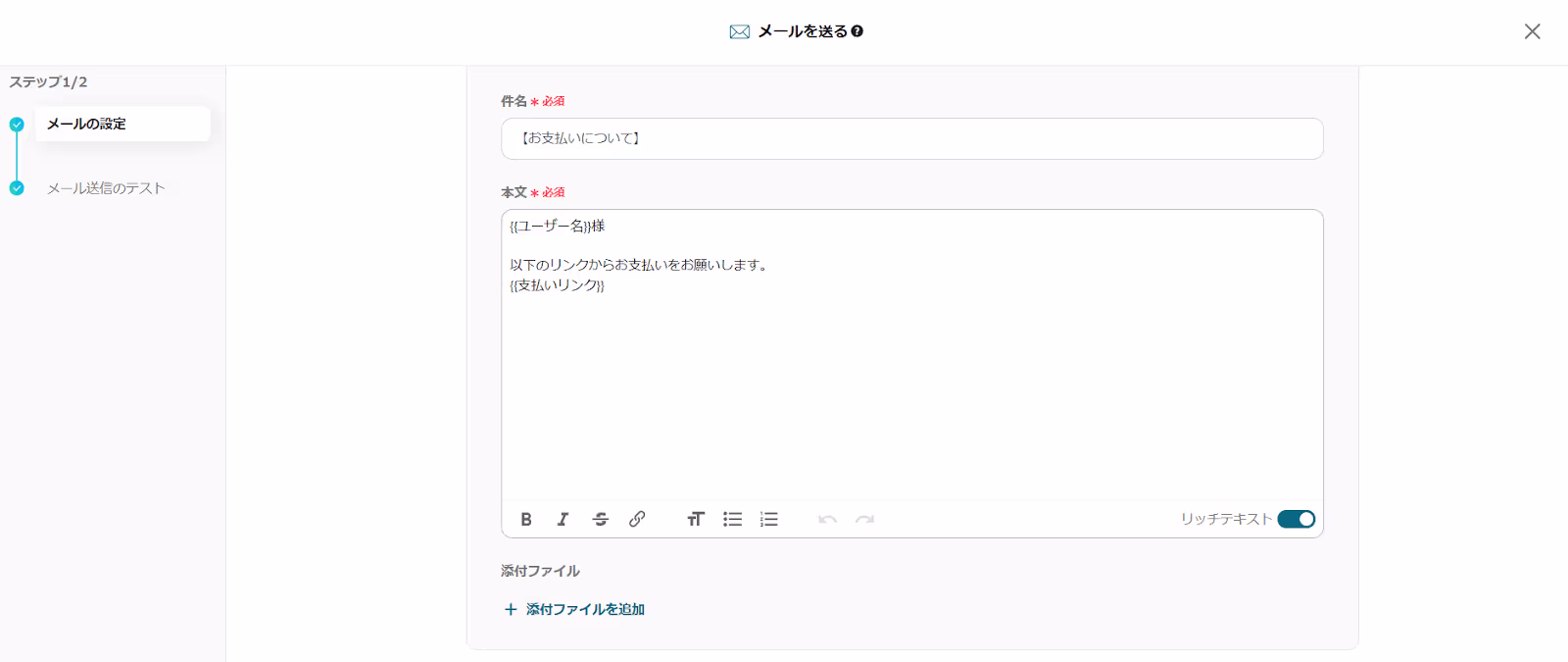1568x662 pixels.
Task: Click the {{ユーザー名}}様 line in the body
Action: pos(558,226)
